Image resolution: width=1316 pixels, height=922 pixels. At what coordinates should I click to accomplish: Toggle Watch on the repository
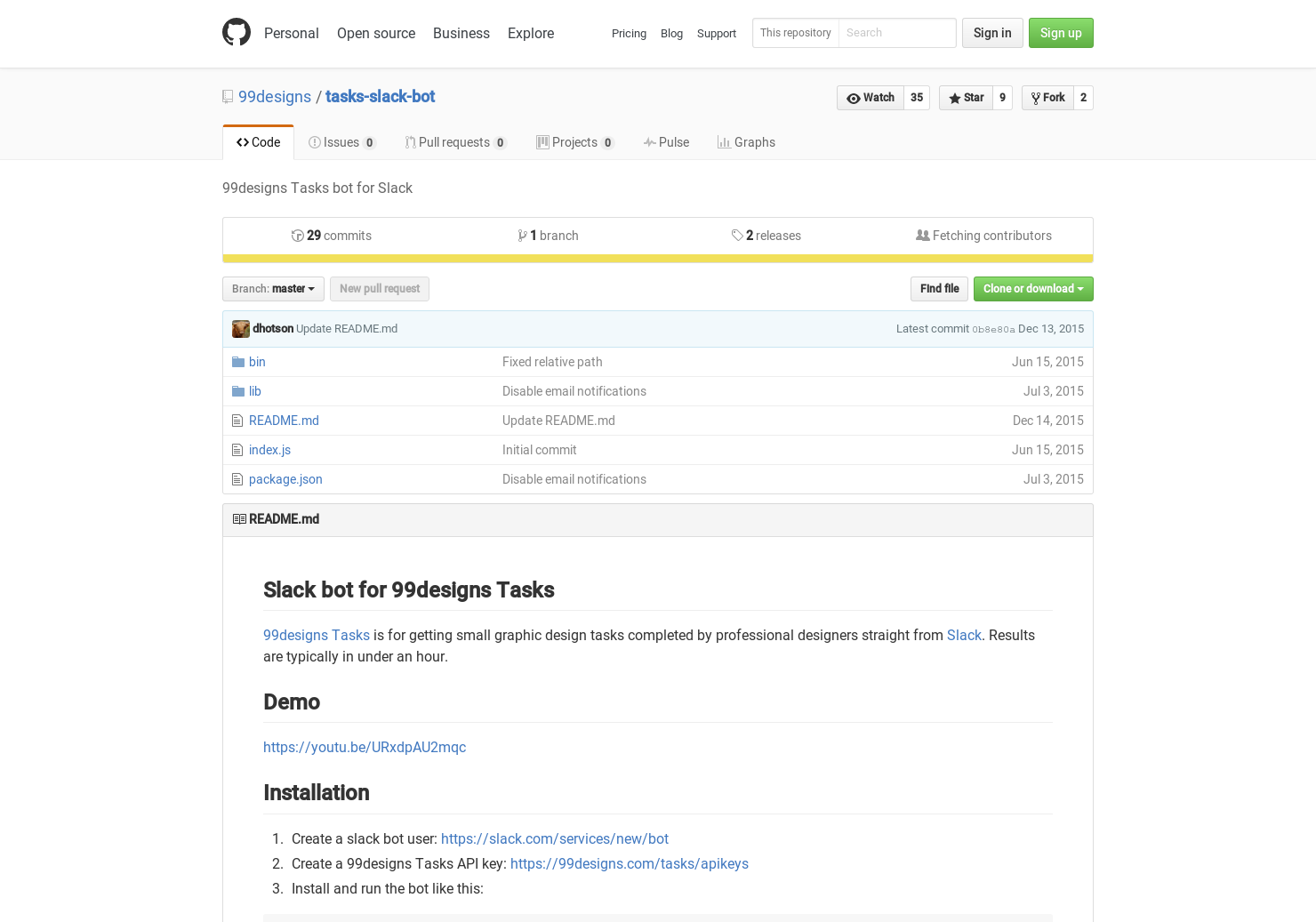tap(870, 98)
